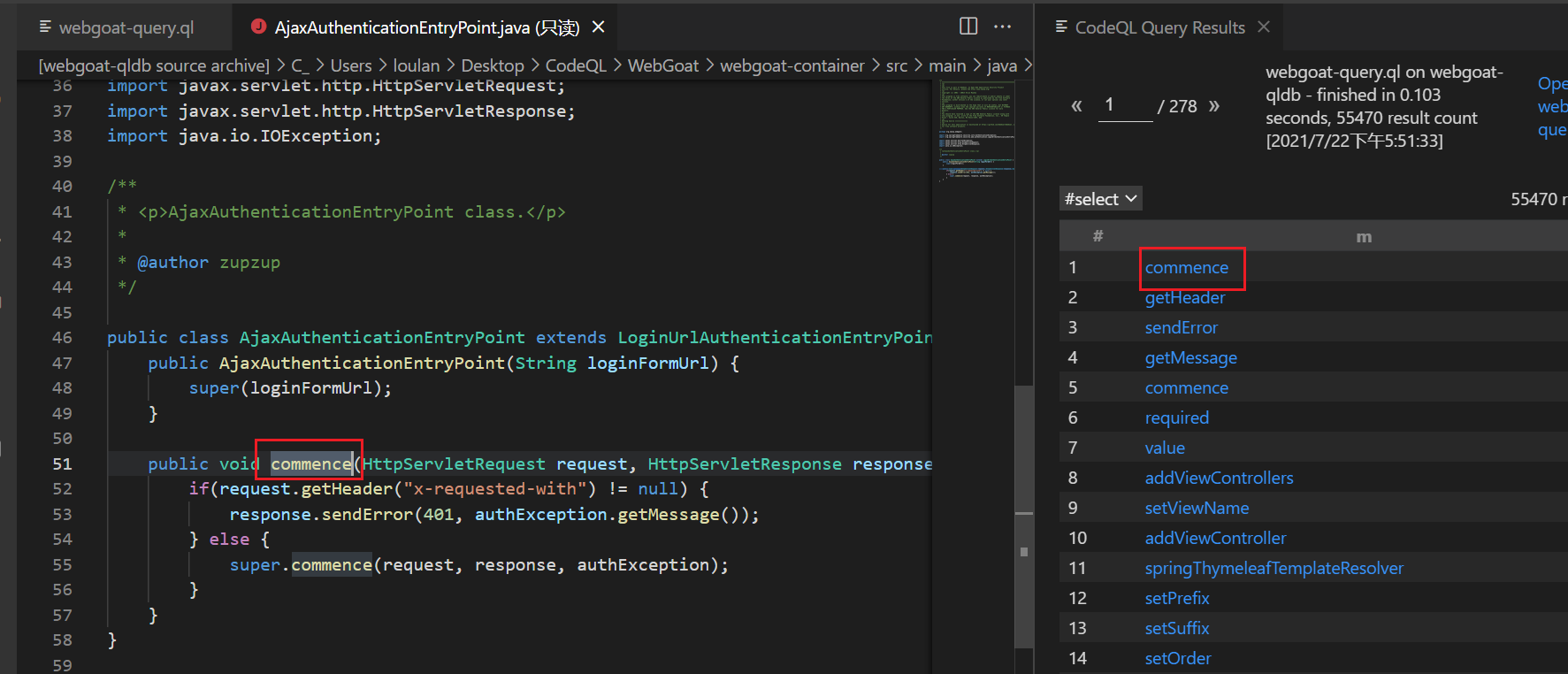Open the setViewName result link
The image size is (1568, 674).
(1197, 508)
